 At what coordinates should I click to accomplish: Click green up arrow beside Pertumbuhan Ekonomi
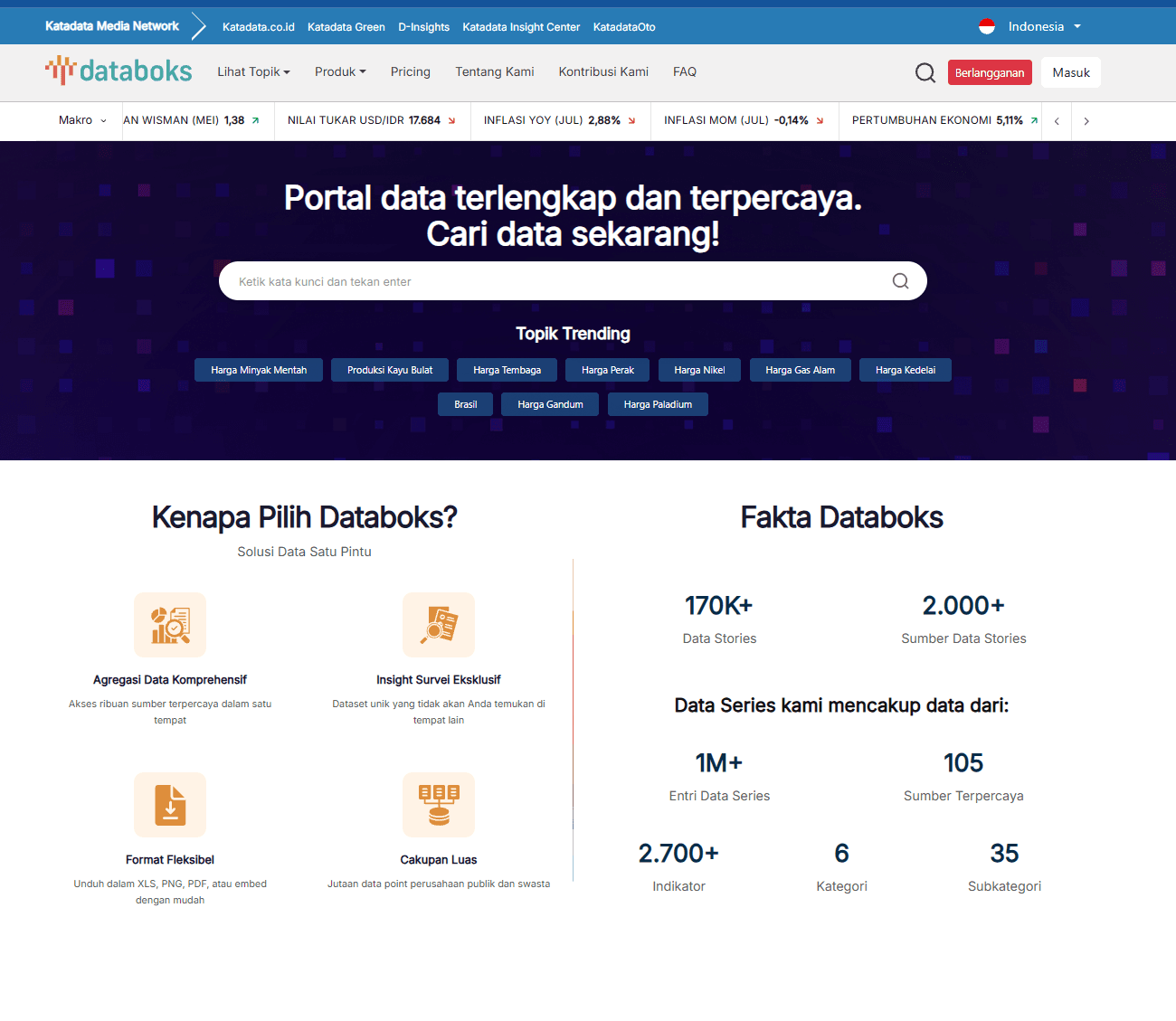tap(1034, 120)
